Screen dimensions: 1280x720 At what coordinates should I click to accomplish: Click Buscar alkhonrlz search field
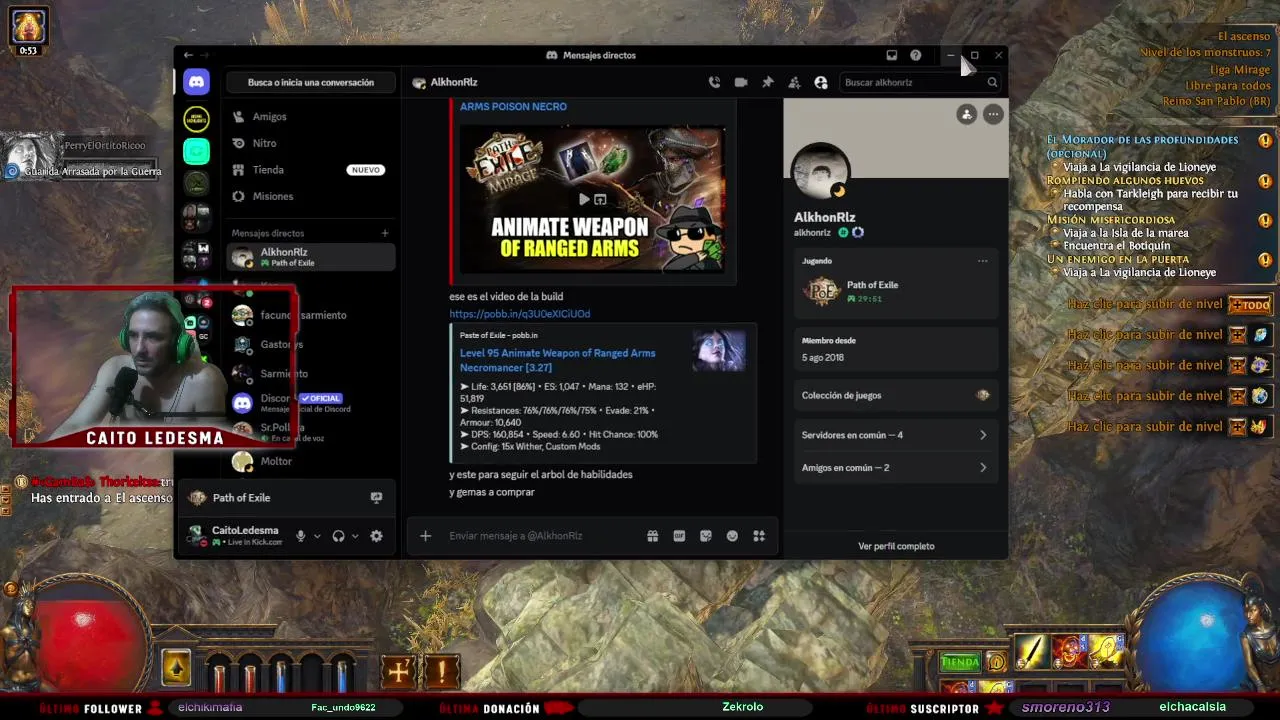click(x=920, y=83)
